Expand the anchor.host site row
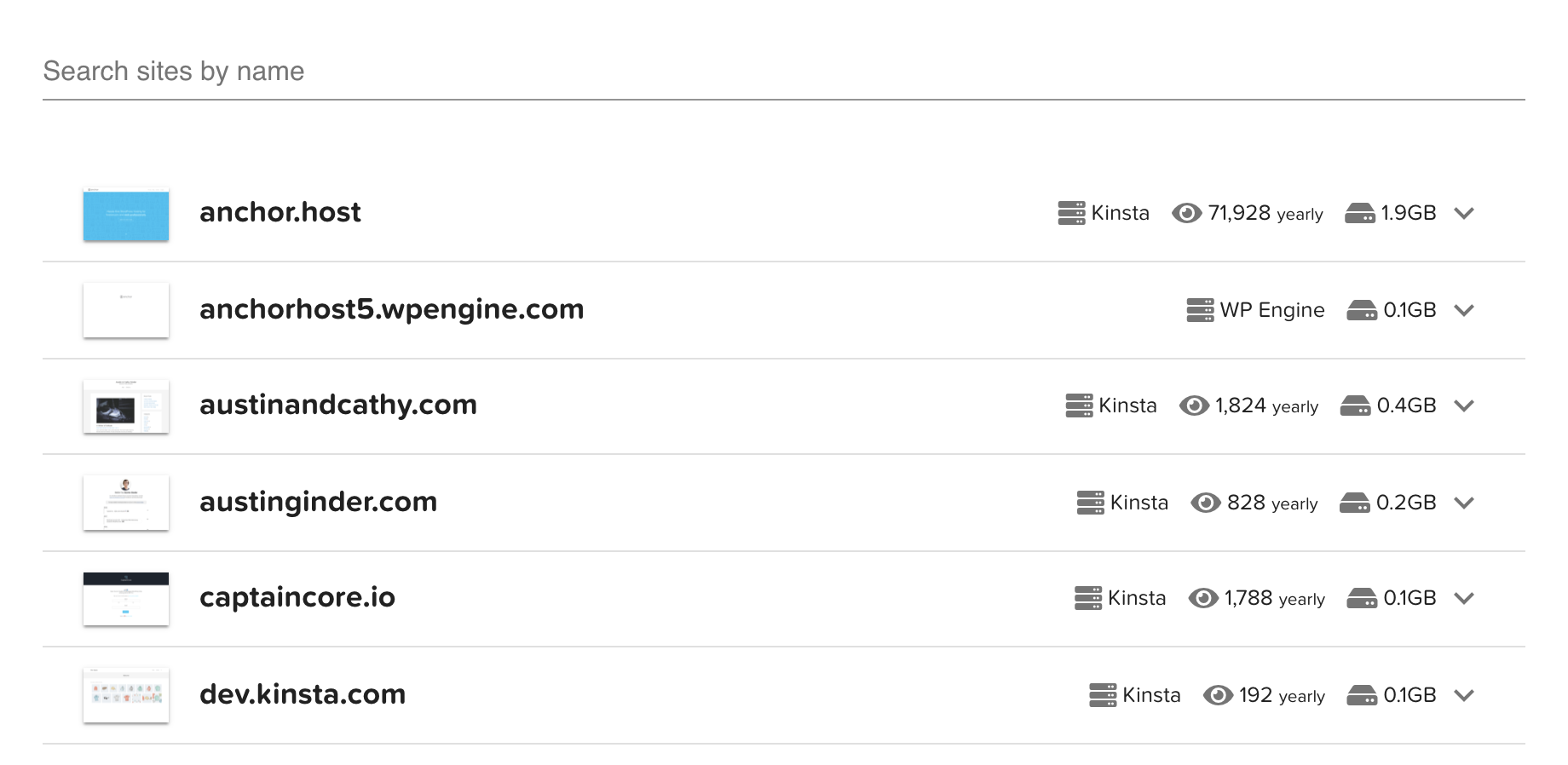The height and width of the screenshot is (765, 1568). pyautogui.click(x=1464, y=213)
